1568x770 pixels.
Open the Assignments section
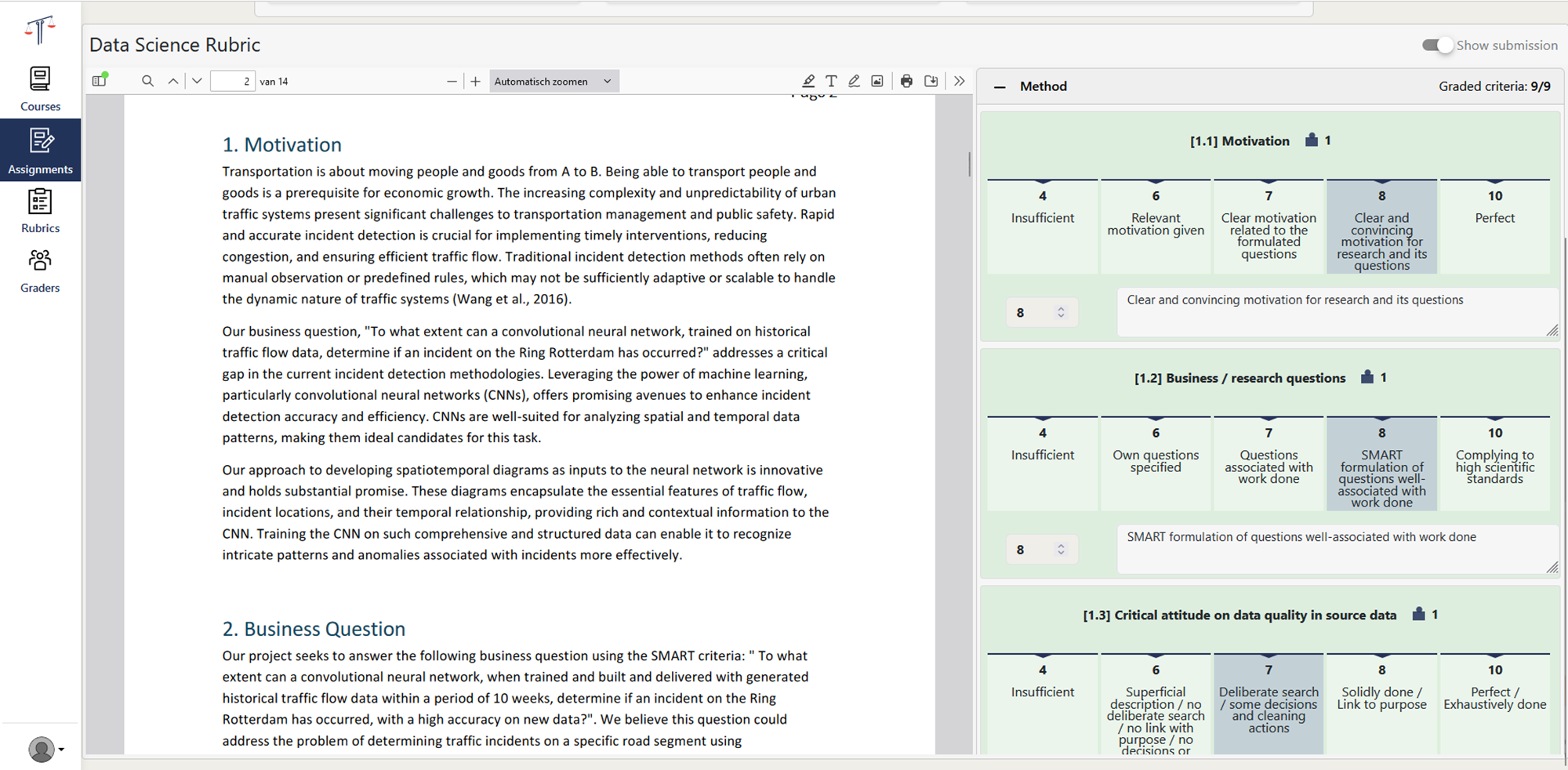[40, 151]
